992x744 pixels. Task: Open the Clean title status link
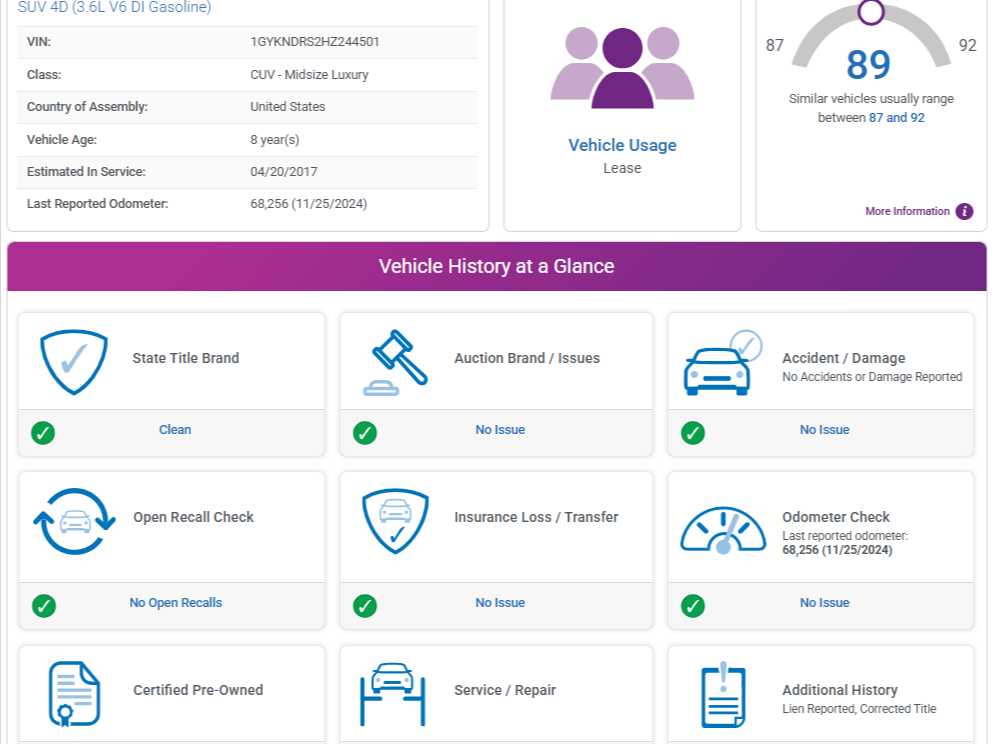click(175, 430)
